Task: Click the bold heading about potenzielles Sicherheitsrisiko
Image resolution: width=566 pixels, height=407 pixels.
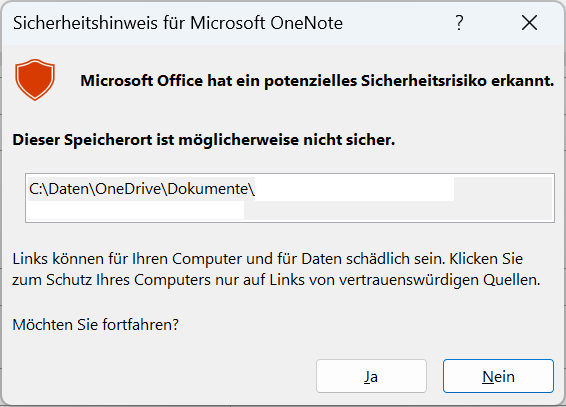Action: click(x=317, y=81)
